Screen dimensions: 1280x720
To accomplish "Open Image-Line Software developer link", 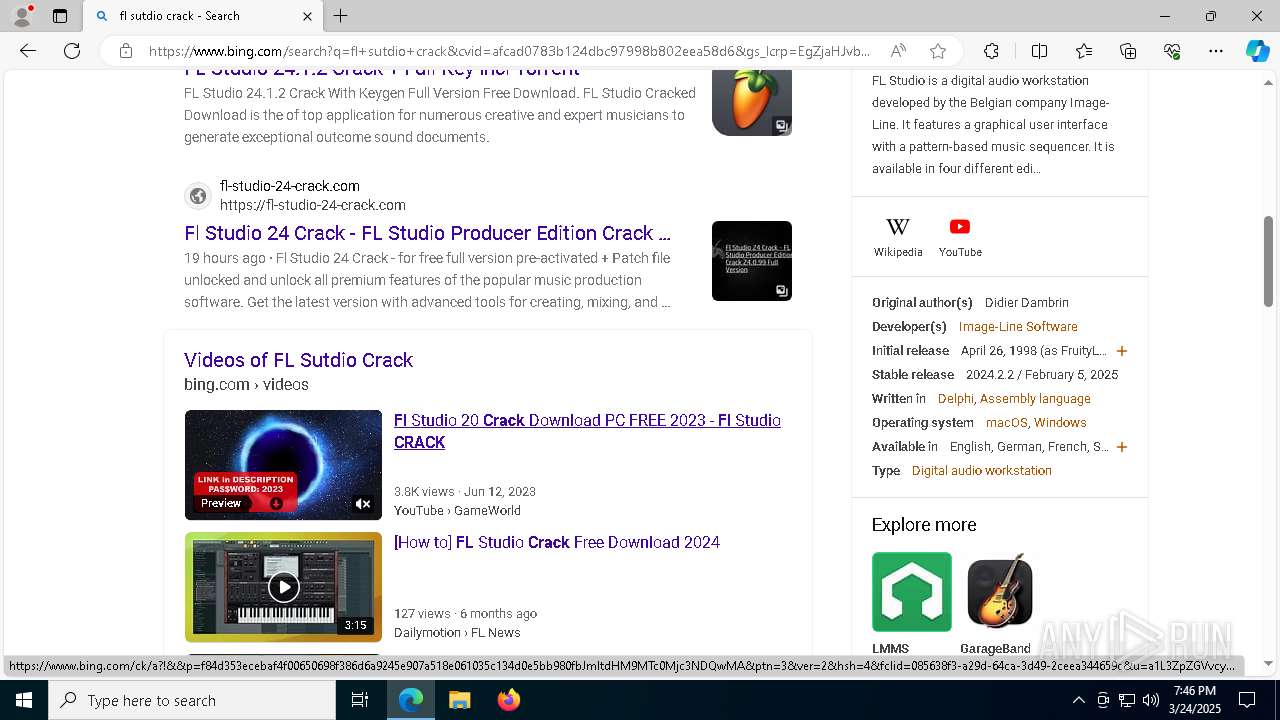I will click(1018, 327).
